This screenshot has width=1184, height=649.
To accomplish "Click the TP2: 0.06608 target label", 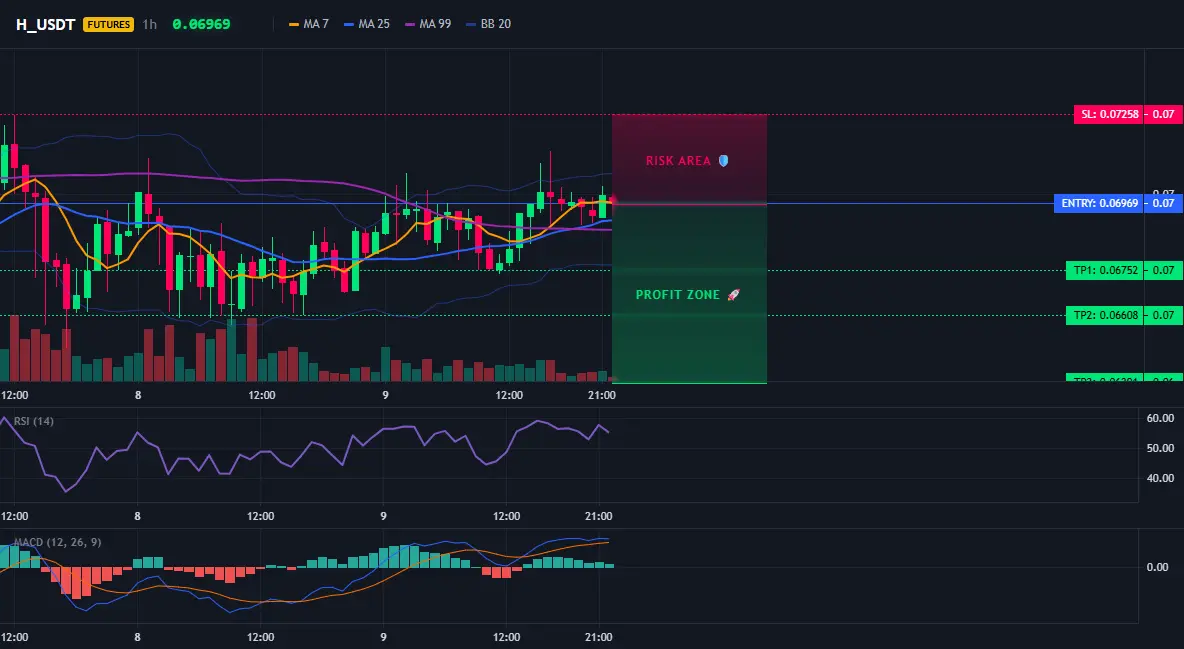I will [1104, 315].
